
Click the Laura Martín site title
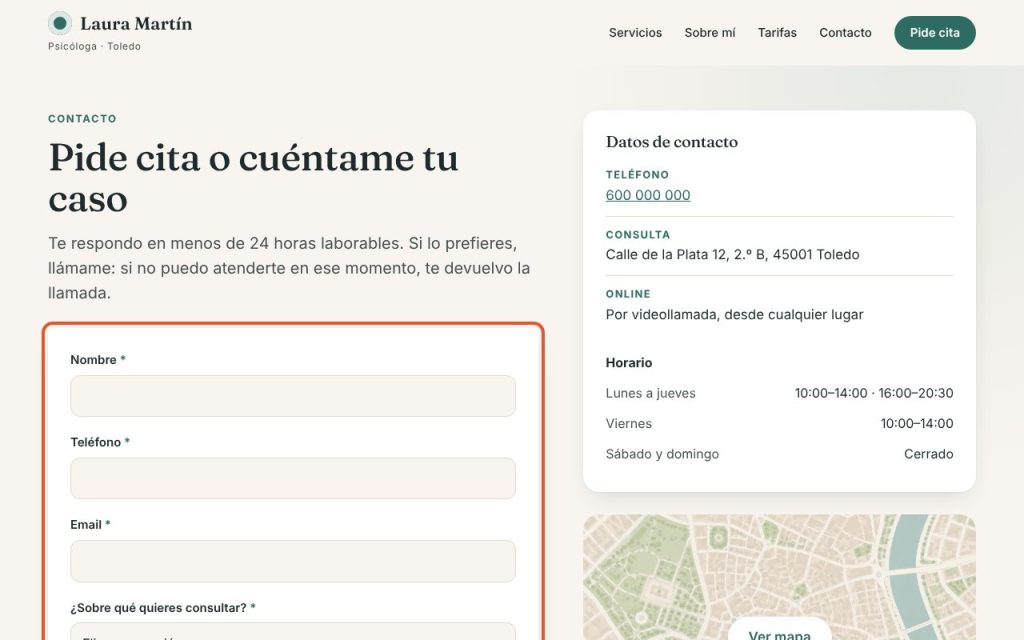pos(136,24)
